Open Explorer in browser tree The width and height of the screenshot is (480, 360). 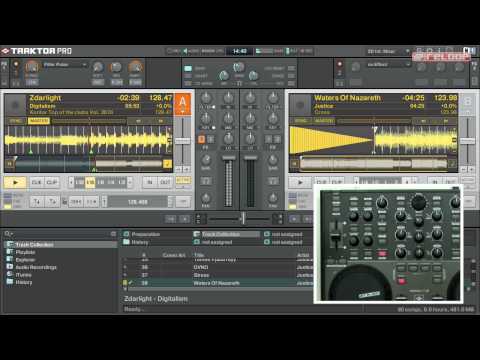[x=25, y=260]
